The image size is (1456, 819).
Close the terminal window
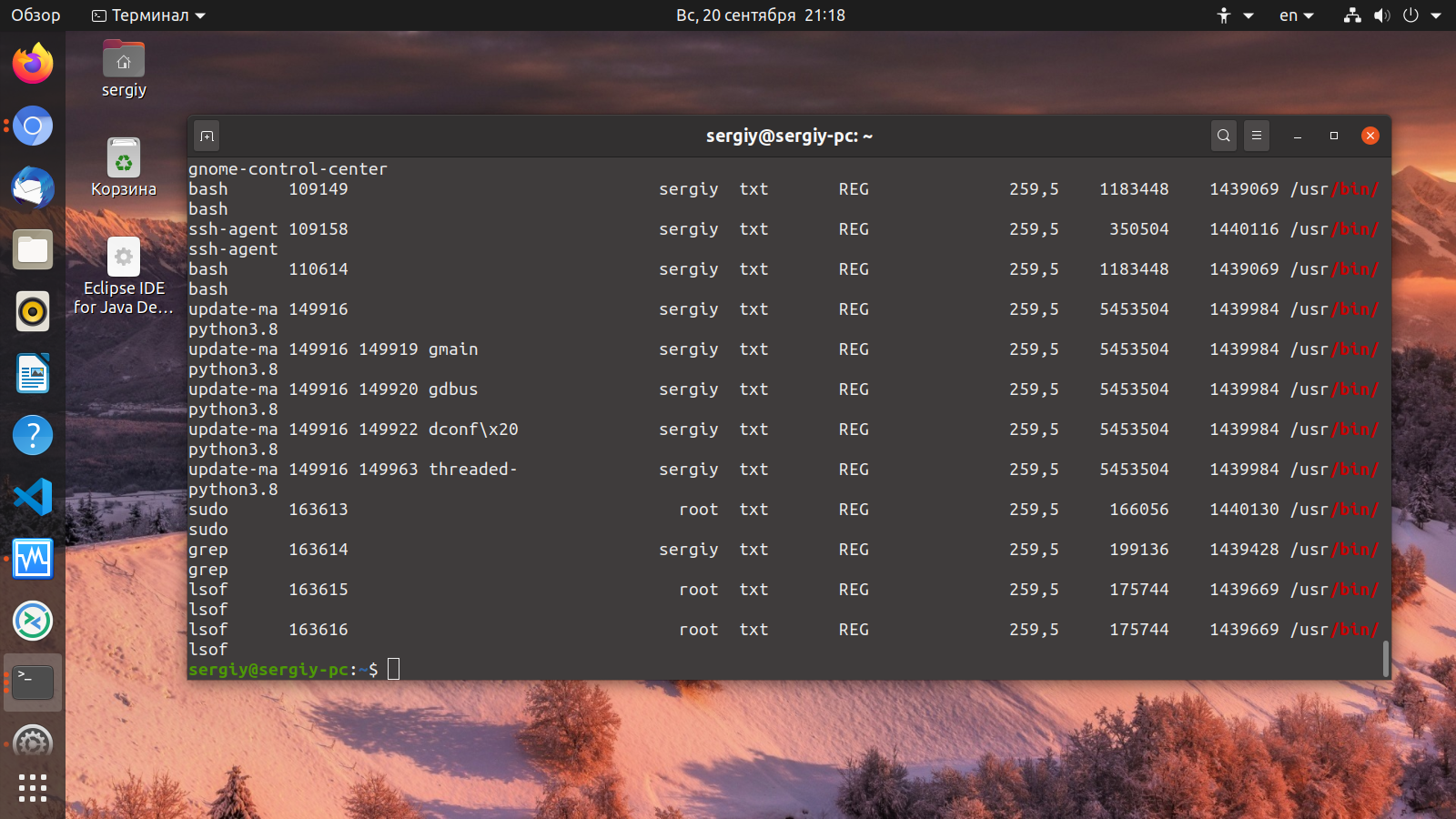(x=1370, y=136)
